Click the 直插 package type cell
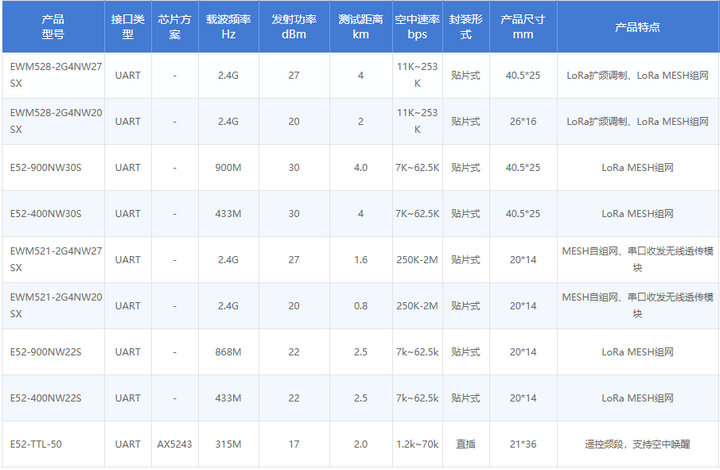Viewport: 720px width, 470px height. pos(465,444)
